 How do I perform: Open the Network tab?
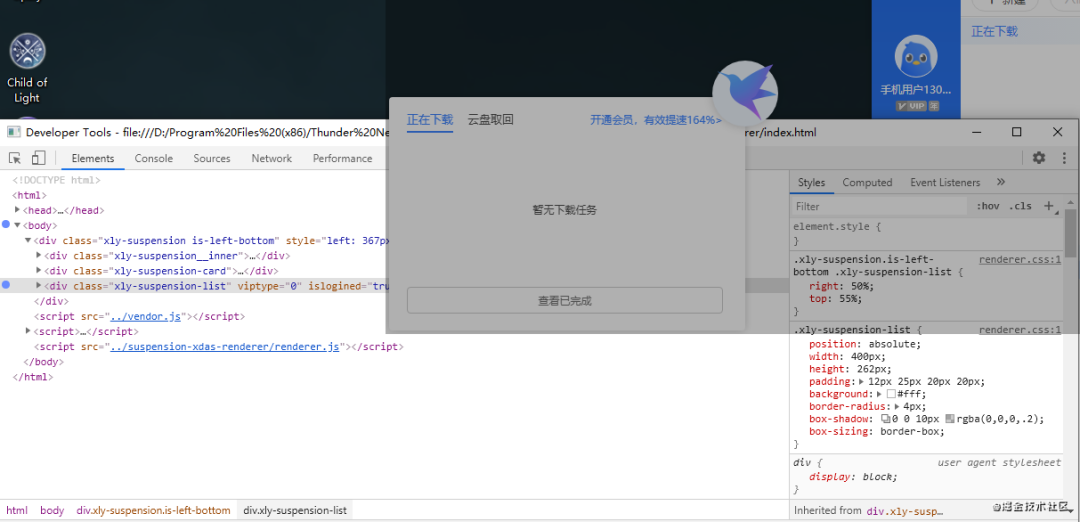tap(271, 158)
